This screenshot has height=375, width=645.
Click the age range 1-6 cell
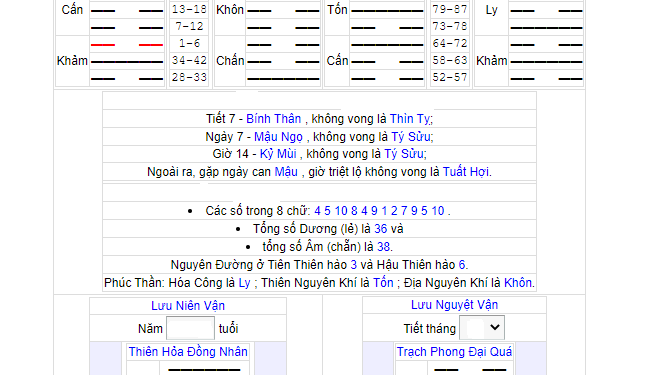189,44
